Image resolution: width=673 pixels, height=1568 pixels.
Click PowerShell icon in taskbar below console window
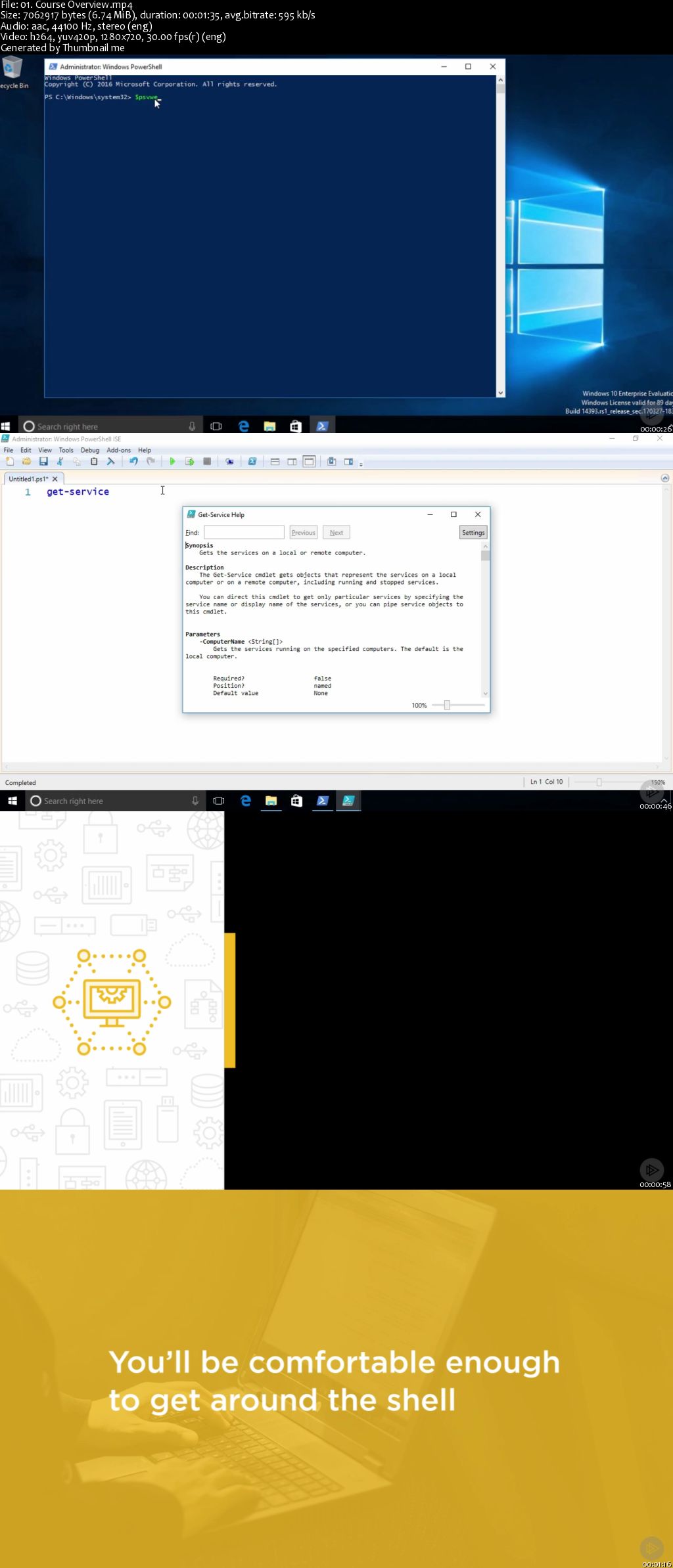[322, 426]
